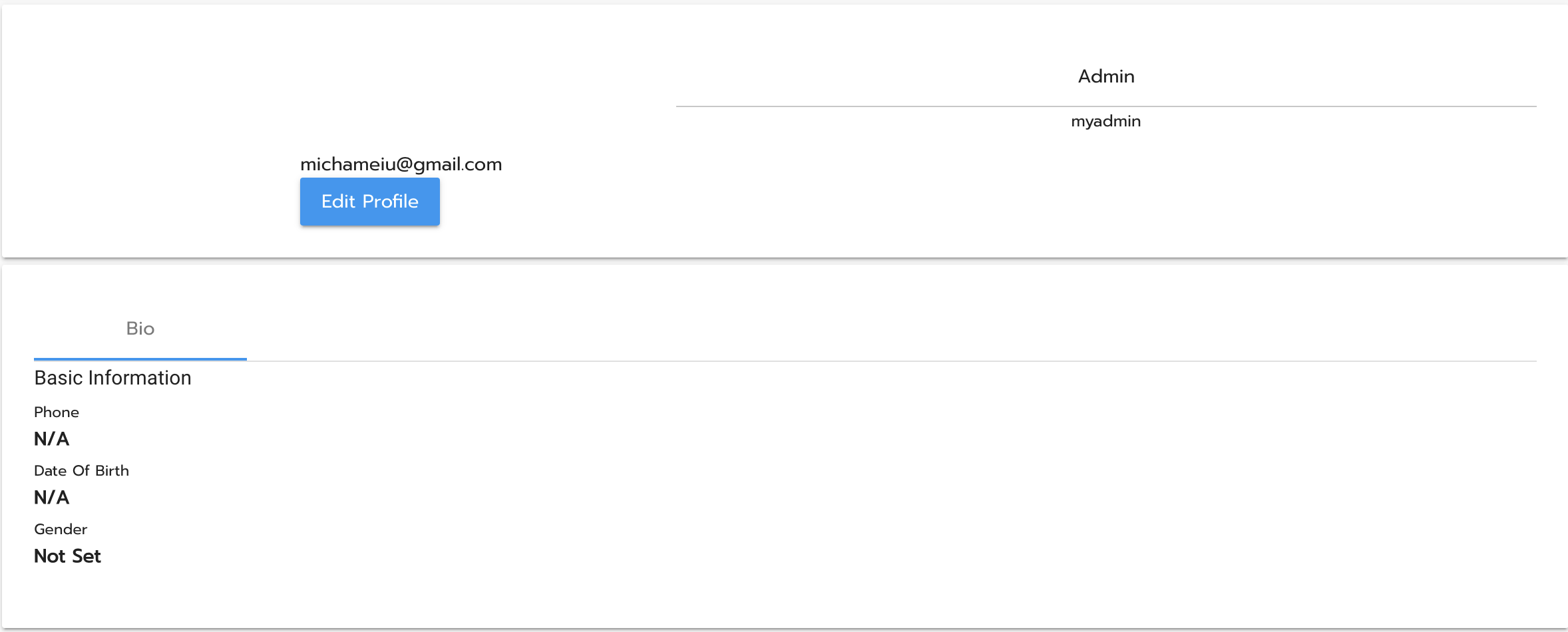Click the Date Of Birth label
Image resolution: width=1568 pixels, height=632 pixels.
[81, 471]
